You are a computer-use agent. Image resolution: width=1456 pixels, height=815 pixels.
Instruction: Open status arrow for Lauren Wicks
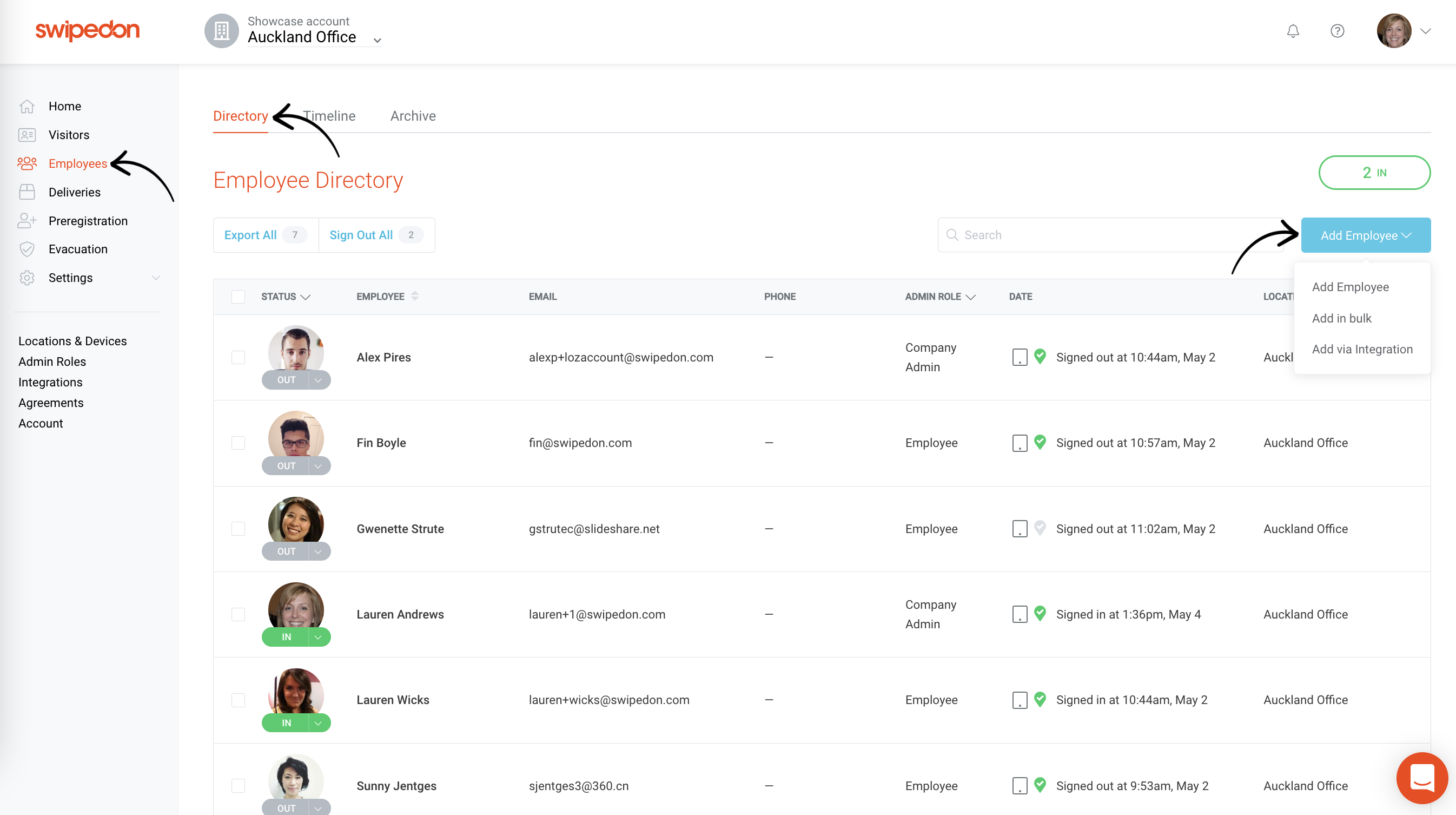(x=318, y=723)
